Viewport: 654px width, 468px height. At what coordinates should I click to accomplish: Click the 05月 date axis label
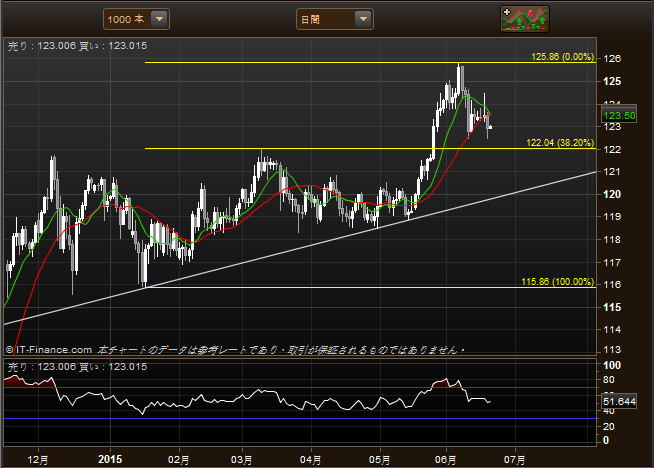tap(380, 460)
